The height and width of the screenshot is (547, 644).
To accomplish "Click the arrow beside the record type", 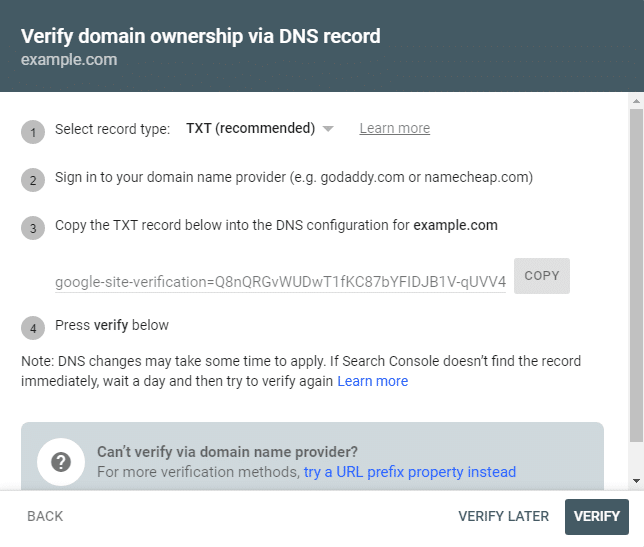I will click(328, 129).
